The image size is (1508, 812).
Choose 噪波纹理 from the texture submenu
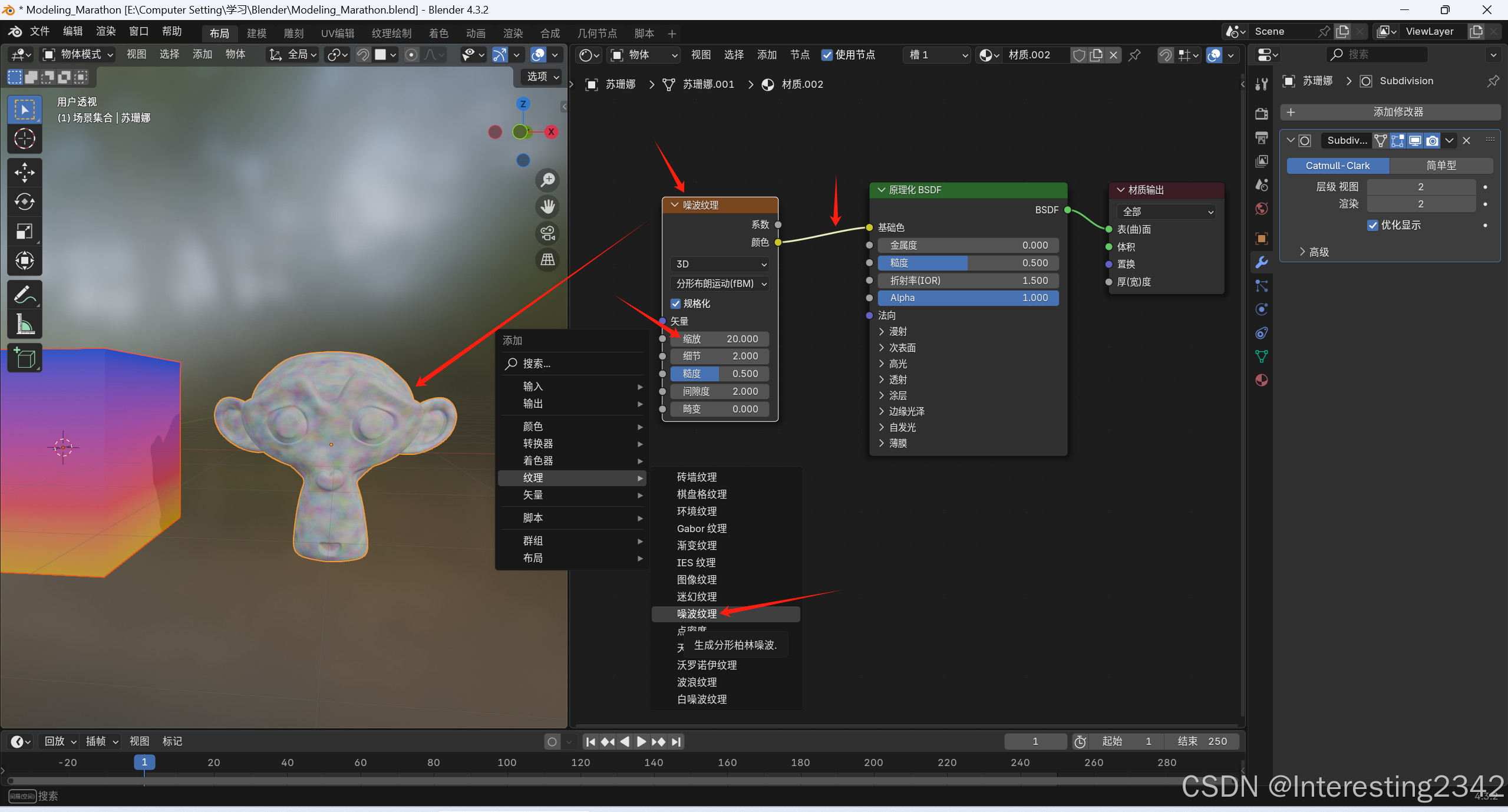697,613
